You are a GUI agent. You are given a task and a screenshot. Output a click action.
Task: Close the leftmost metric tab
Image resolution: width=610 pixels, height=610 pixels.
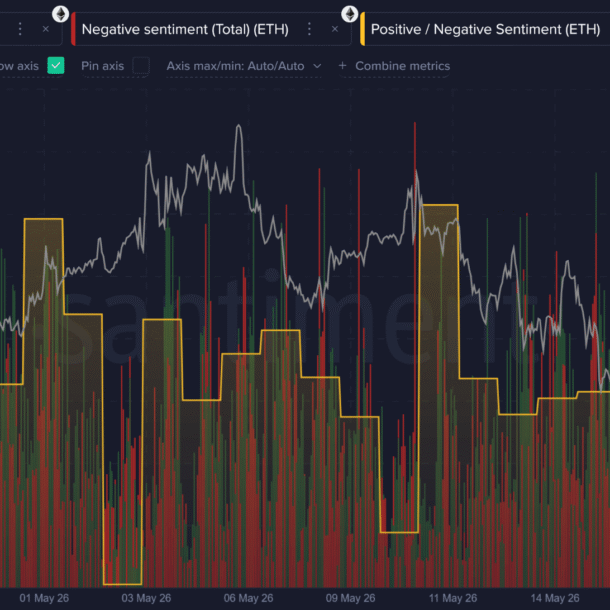(46, 29)
